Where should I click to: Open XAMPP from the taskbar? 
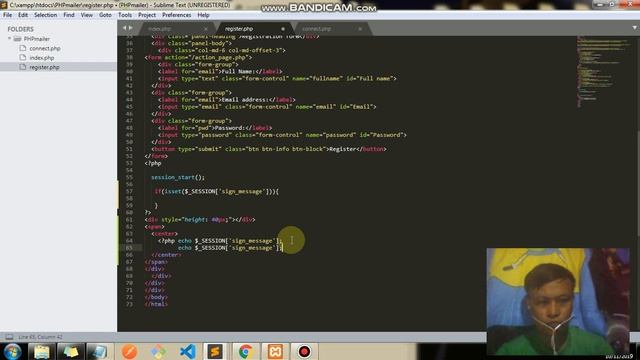tap(275, 351)
